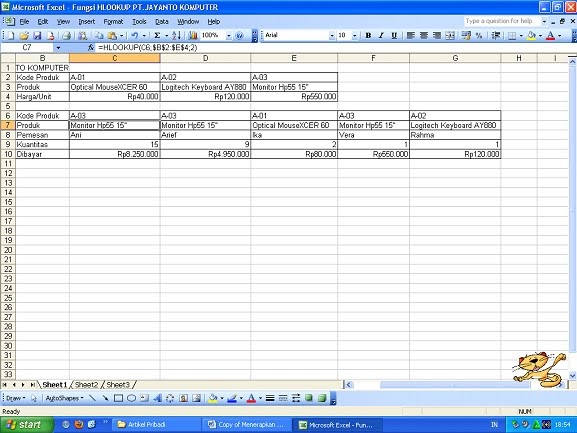This screenshot has height=433, width=577.
Task: Open the Undo history dropdown arrow
Action: click(x=144, y=36)
